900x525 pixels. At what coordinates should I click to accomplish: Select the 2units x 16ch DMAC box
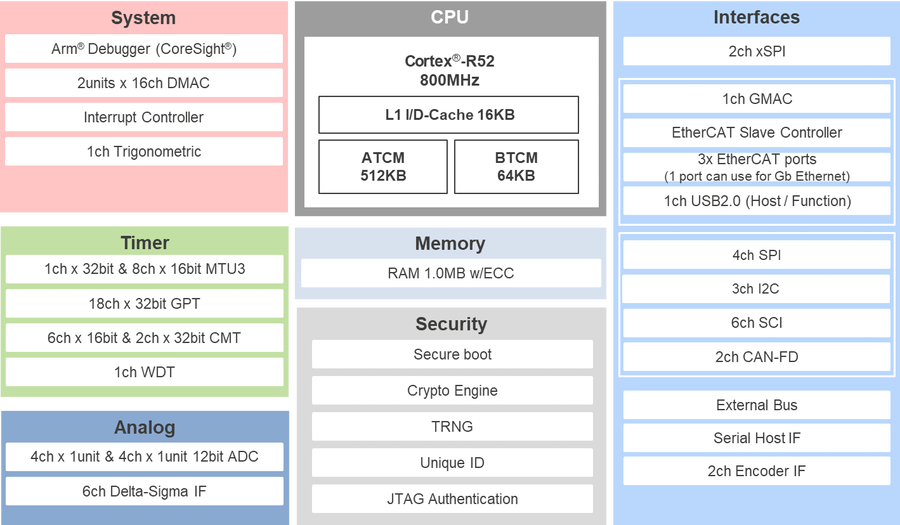(144, 83)
